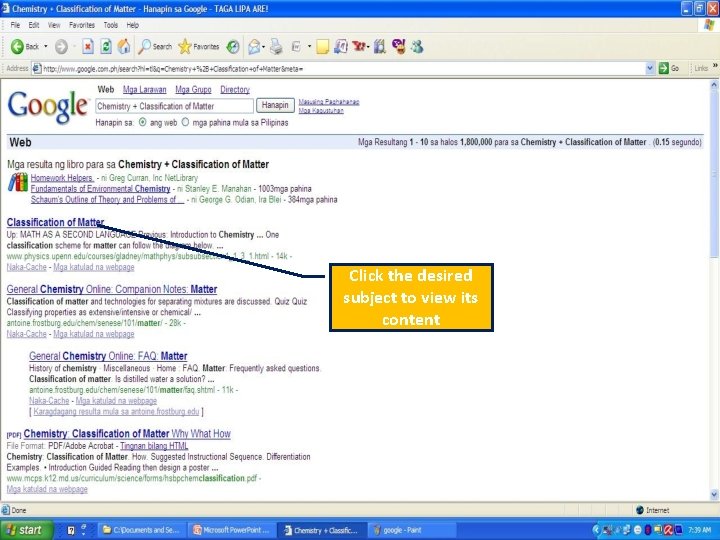The image size is (720, 540).
Task: Click the books icon beside book results
Action: click(18, 182)
